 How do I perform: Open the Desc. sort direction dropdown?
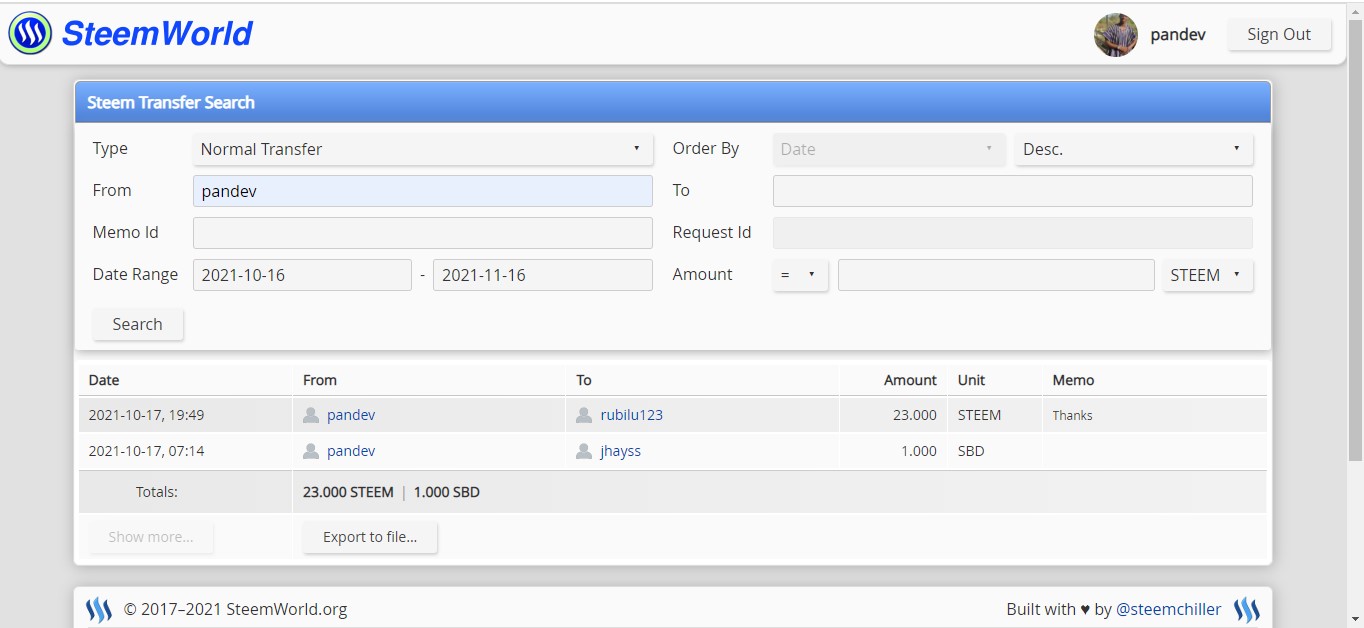pos(1134,149)
